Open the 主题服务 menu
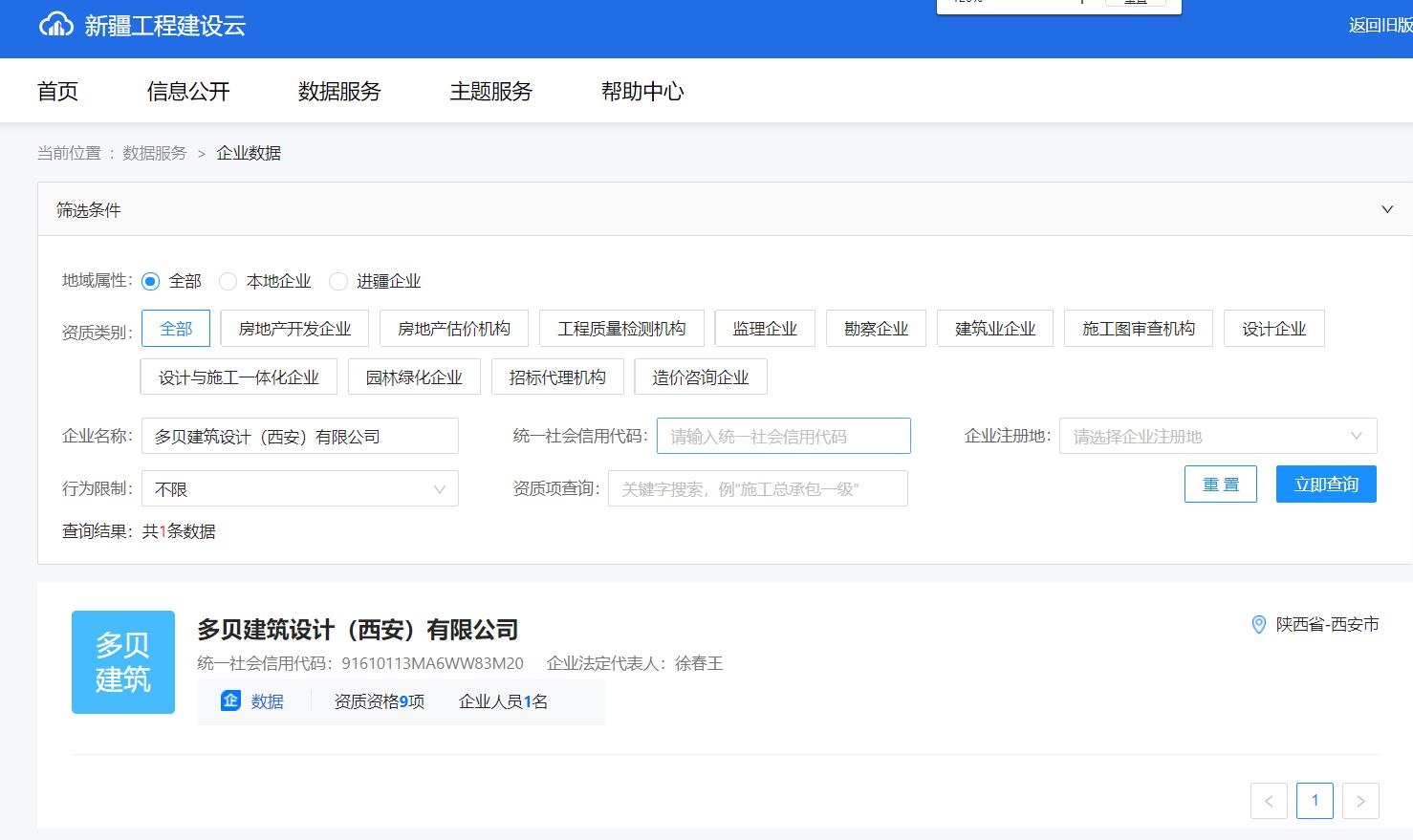This screenshot has width=1413, height=840. click(x=490, y=91)
